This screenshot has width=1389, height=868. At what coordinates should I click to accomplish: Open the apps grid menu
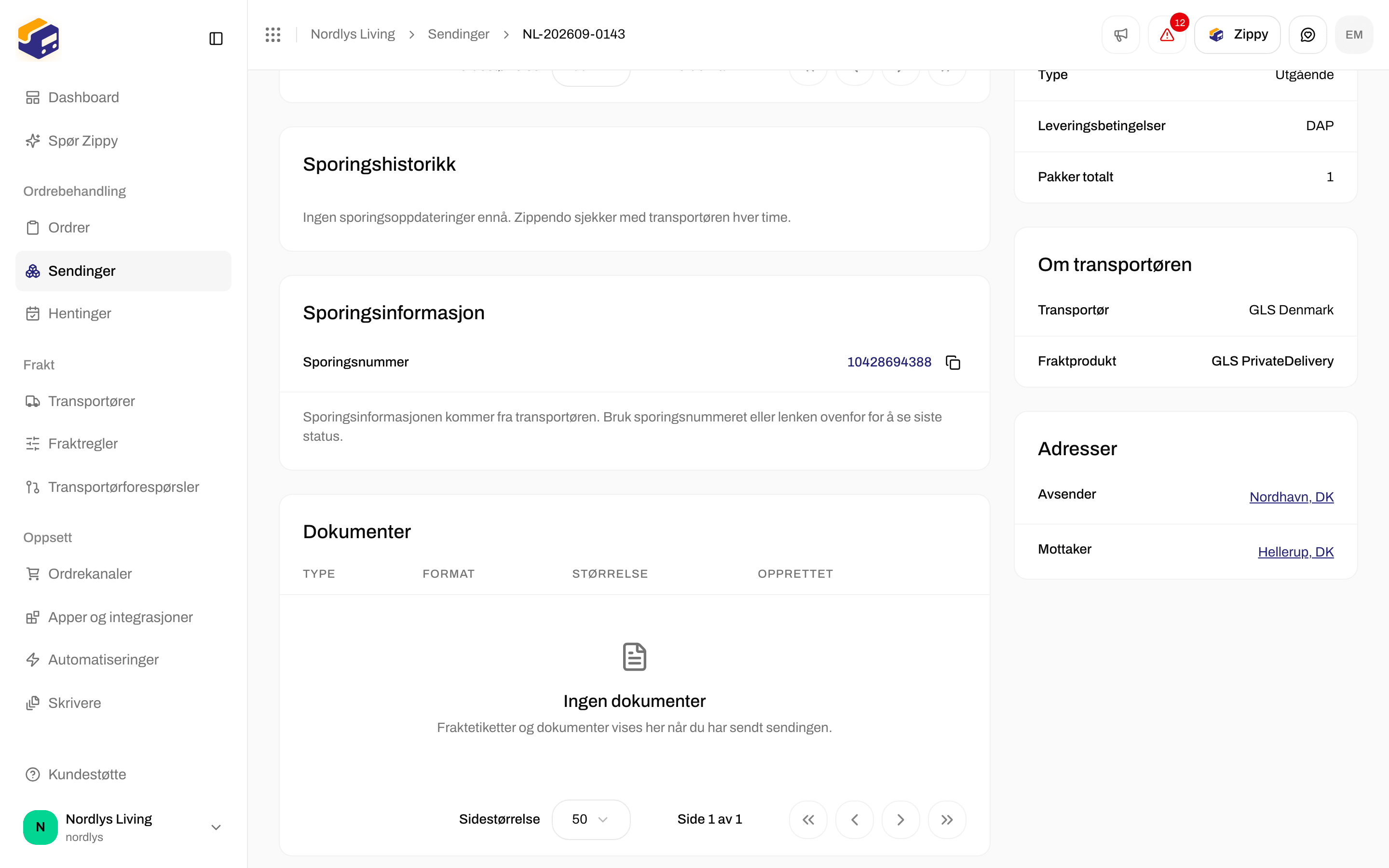click(x=273, y=34)
